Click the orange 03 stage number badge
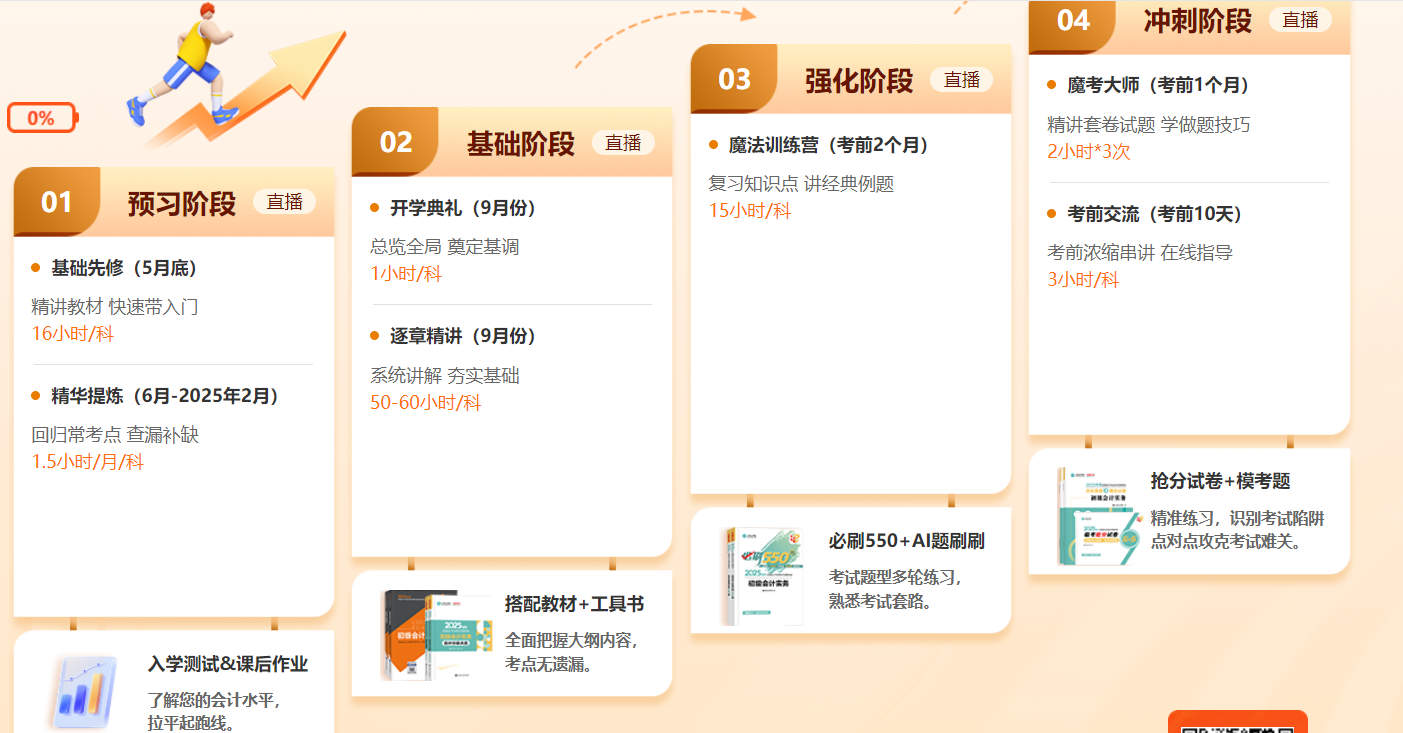Image resolution: width=1403 pixels, height=733 pixels. (734, 80)
